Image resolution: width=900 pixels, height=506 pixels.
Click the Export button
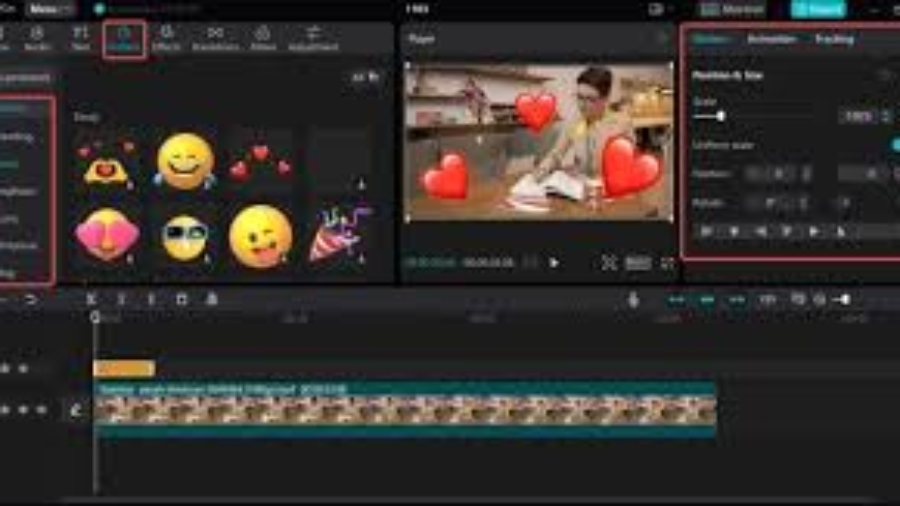(x=817, y=8)
